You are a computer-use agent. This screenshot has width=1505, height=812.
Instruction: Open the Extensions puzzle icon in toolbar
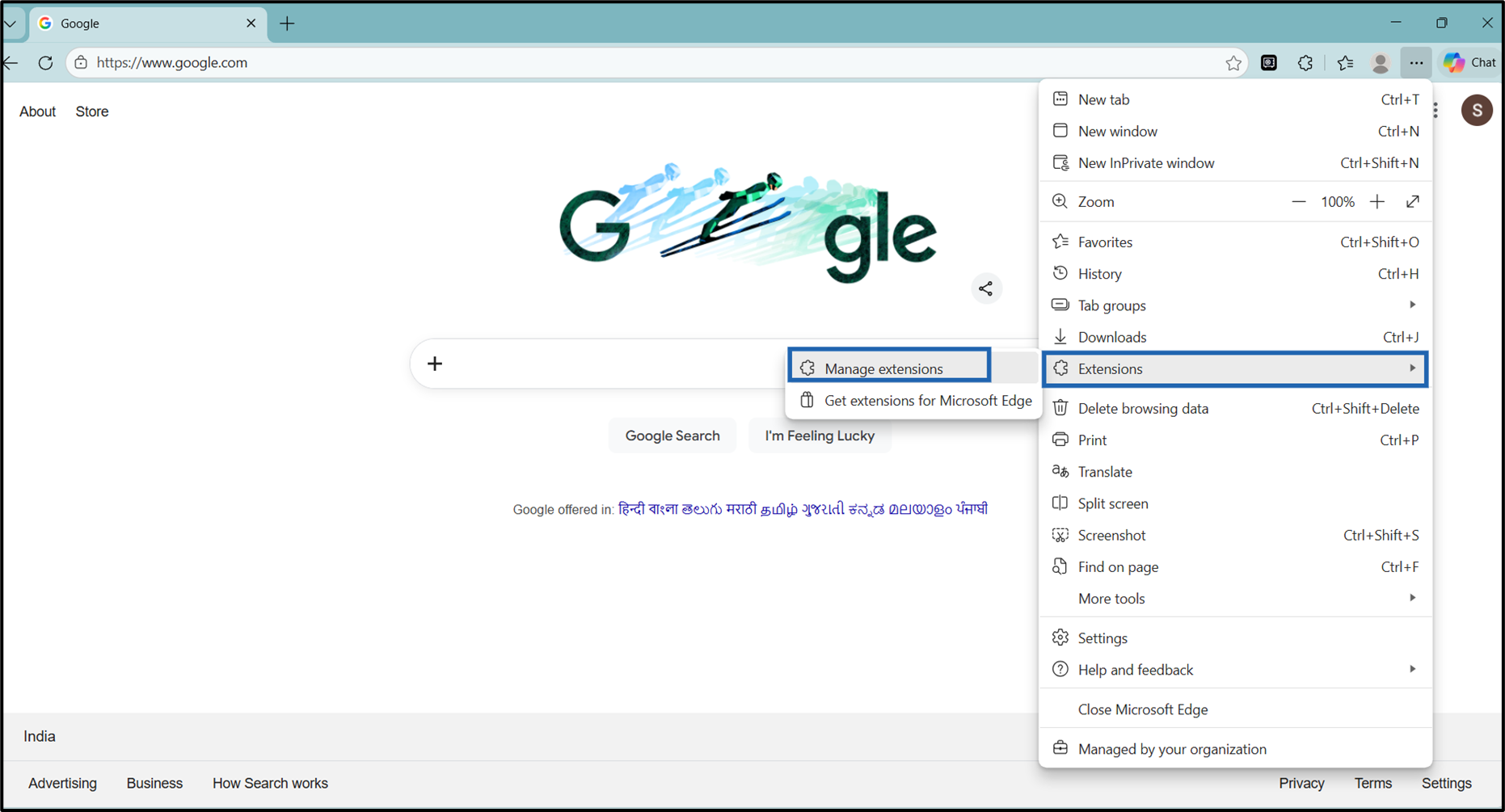click(x=1305, y=63)
